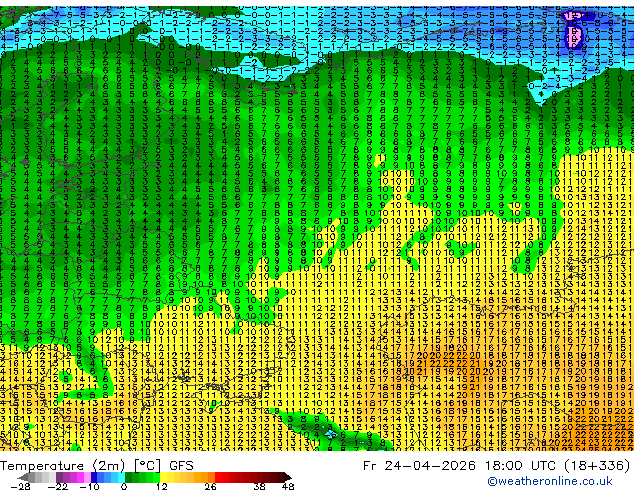Viewport: 634px width, 490px height.
Task: Click the legend label "-28"
Action: (20, 486)
